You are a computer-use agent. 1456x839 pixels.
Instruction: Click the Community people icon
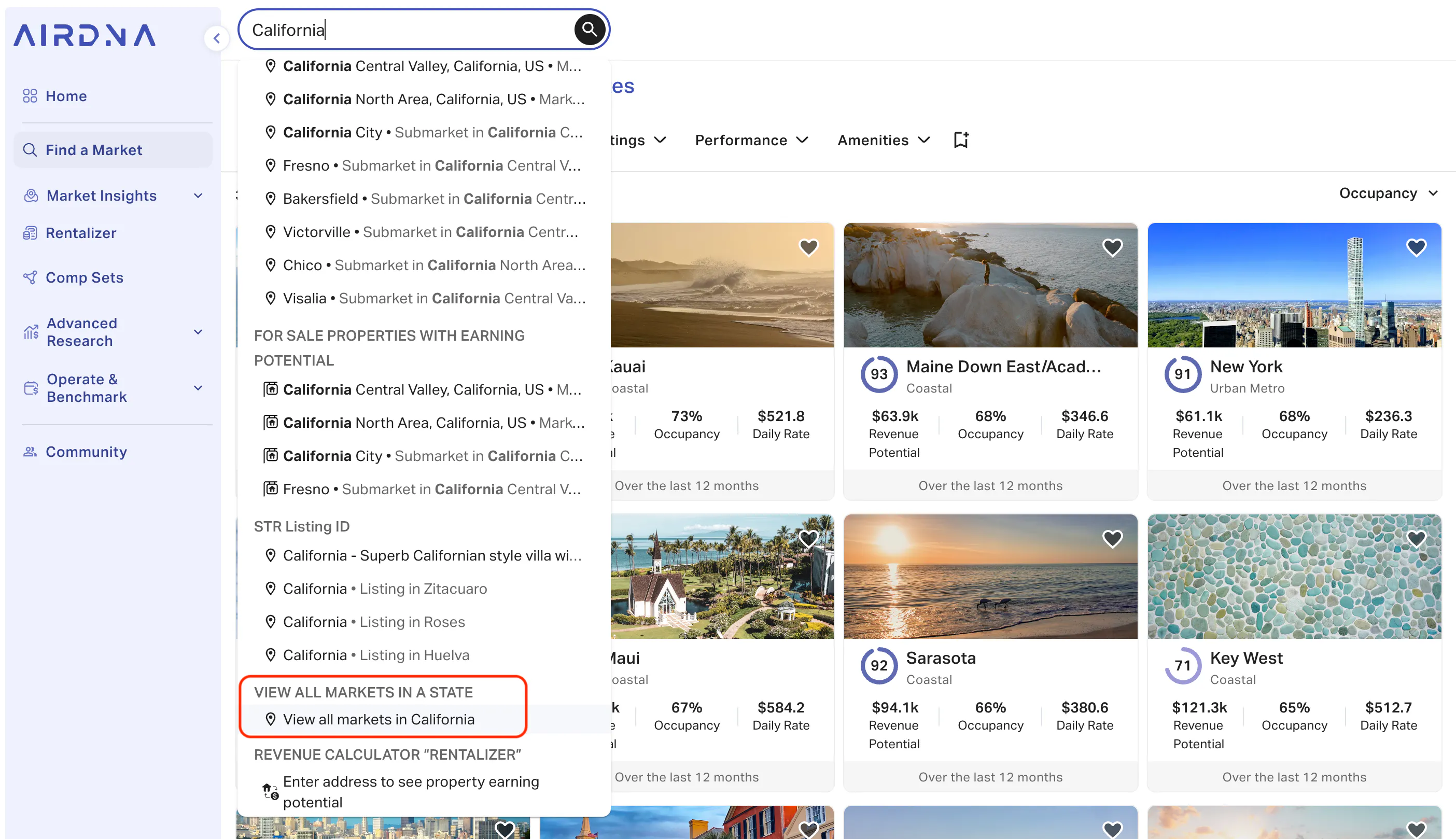pyautogui.click(x=30, y=452)
